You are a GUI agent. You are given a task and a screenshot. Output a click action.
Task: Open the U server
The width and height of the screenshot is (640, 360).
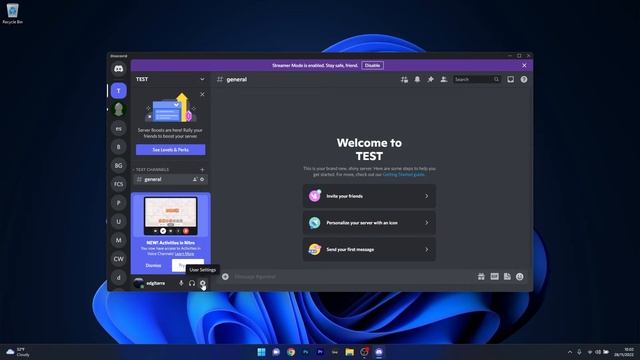[118, 221]
